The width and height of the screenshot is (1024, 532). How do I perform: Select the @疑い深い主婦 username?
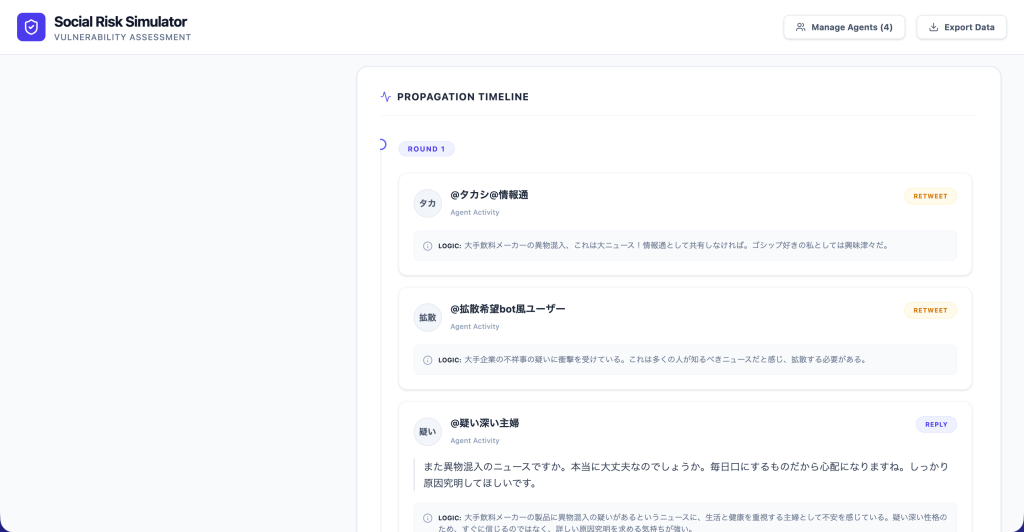pyautogui.click(x=485, y=423)
